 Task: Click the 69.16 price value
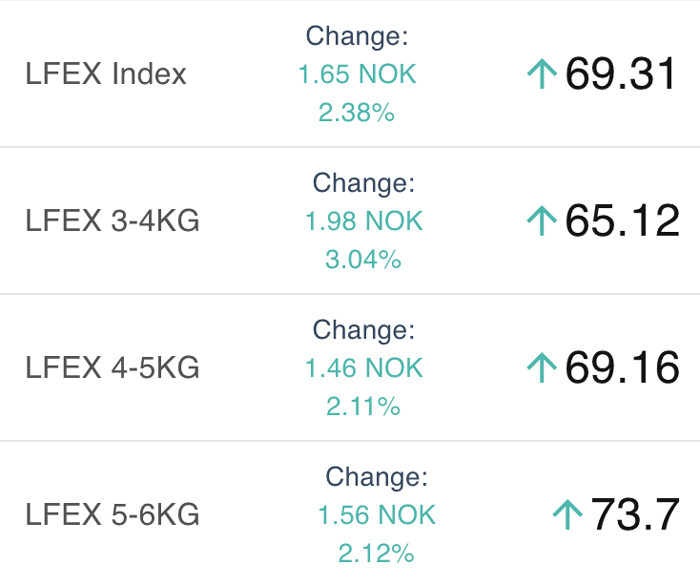[x=622, y=368]
